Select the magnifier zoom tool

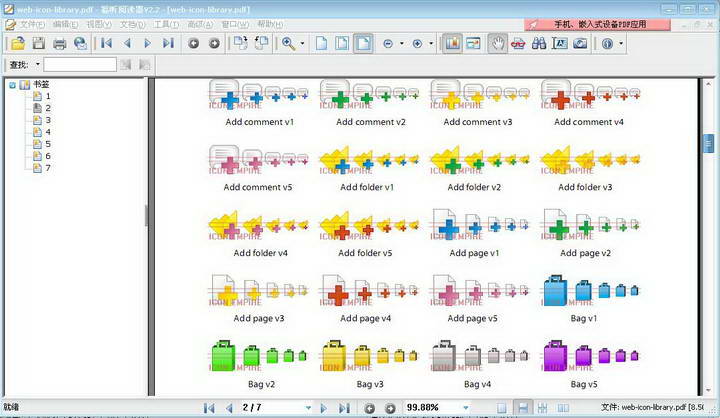[289, 44]
